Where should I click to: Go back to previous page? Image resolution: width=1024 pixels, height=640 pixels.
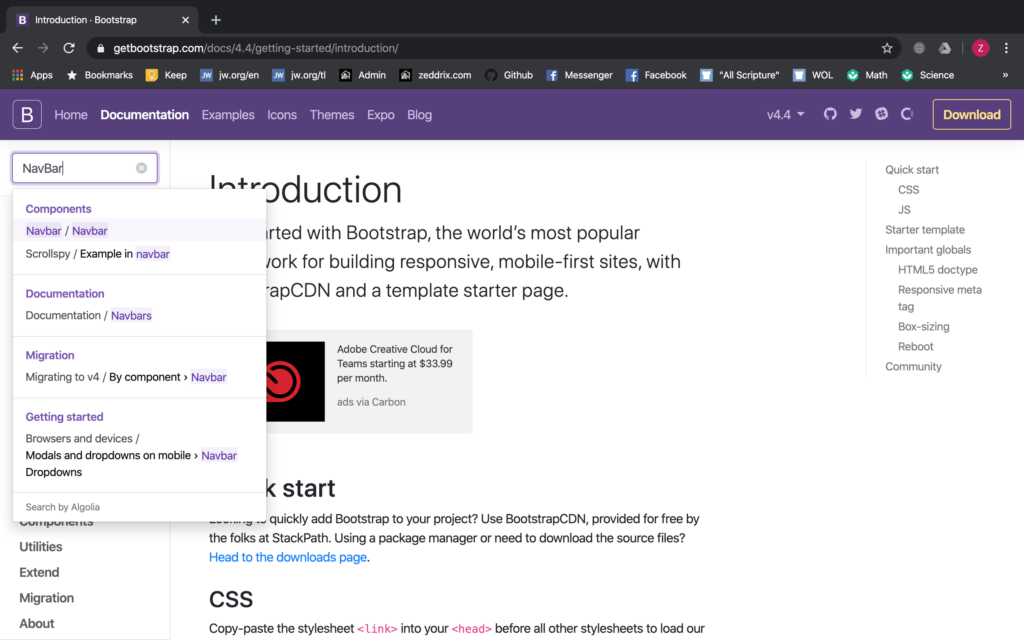tap(18, 48)
